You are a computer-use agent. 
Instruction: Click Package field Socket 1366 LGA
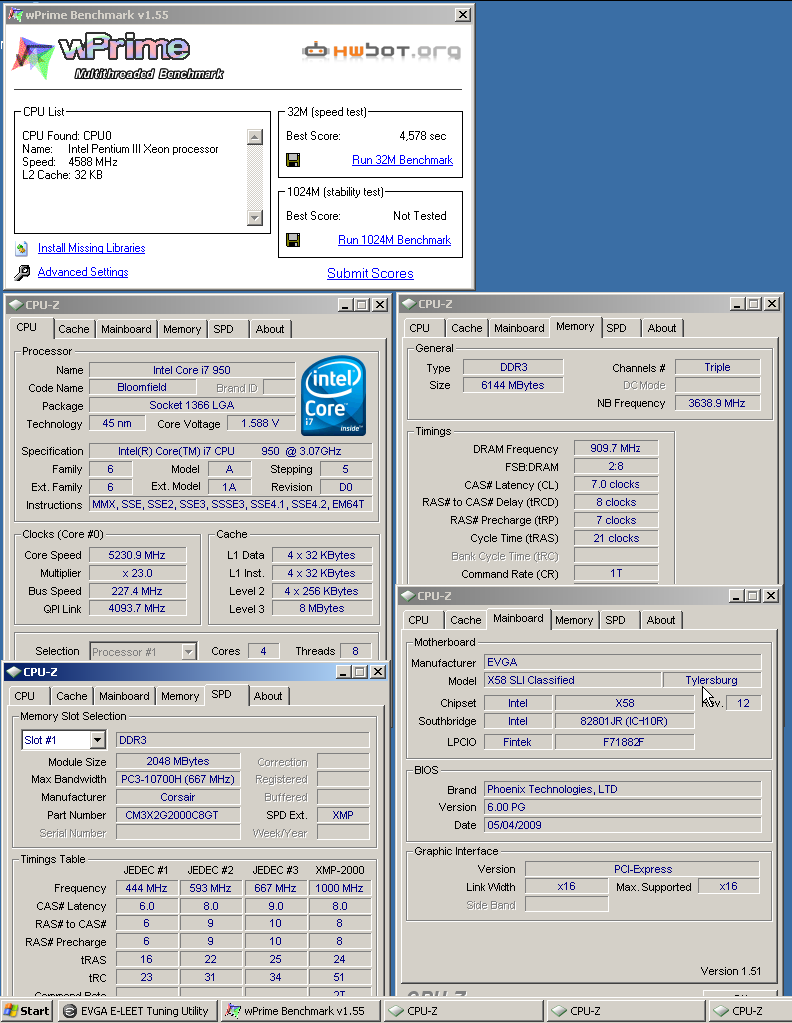(x=192, y=405)
